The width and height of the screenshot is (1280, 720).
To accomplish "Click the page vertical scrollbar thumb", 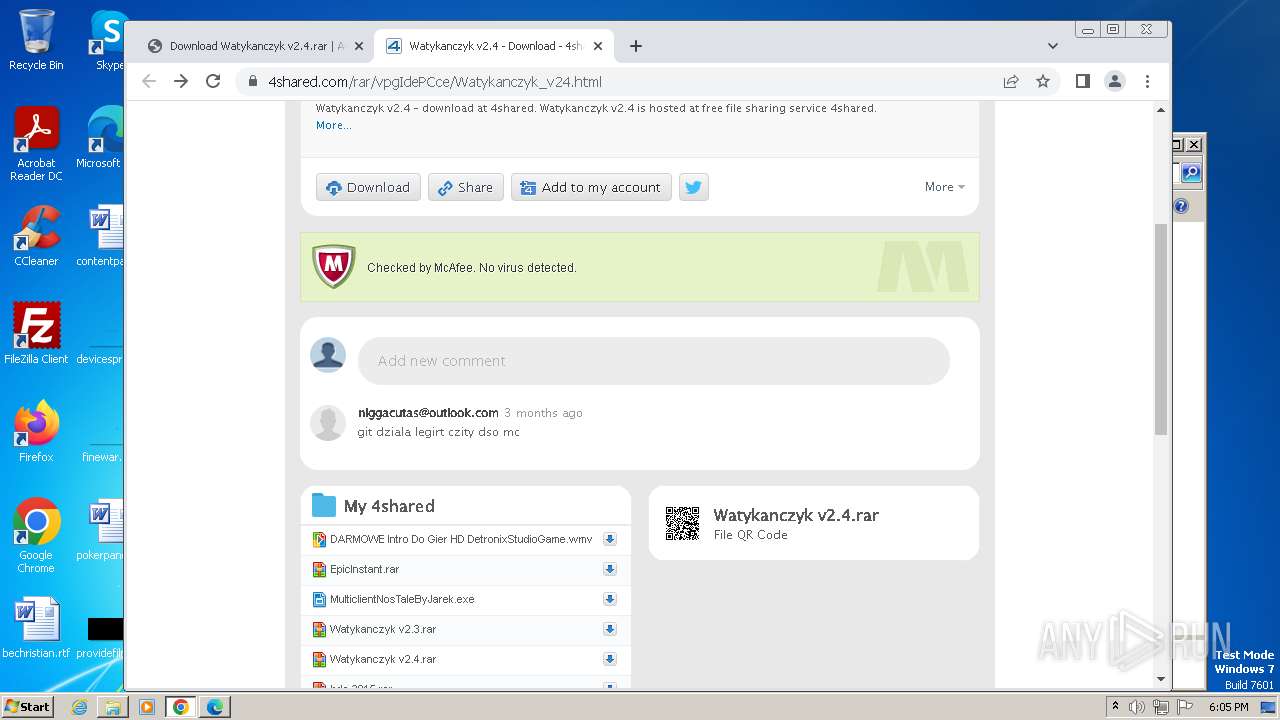I will pyautogui.click(x=1161, y=329).
